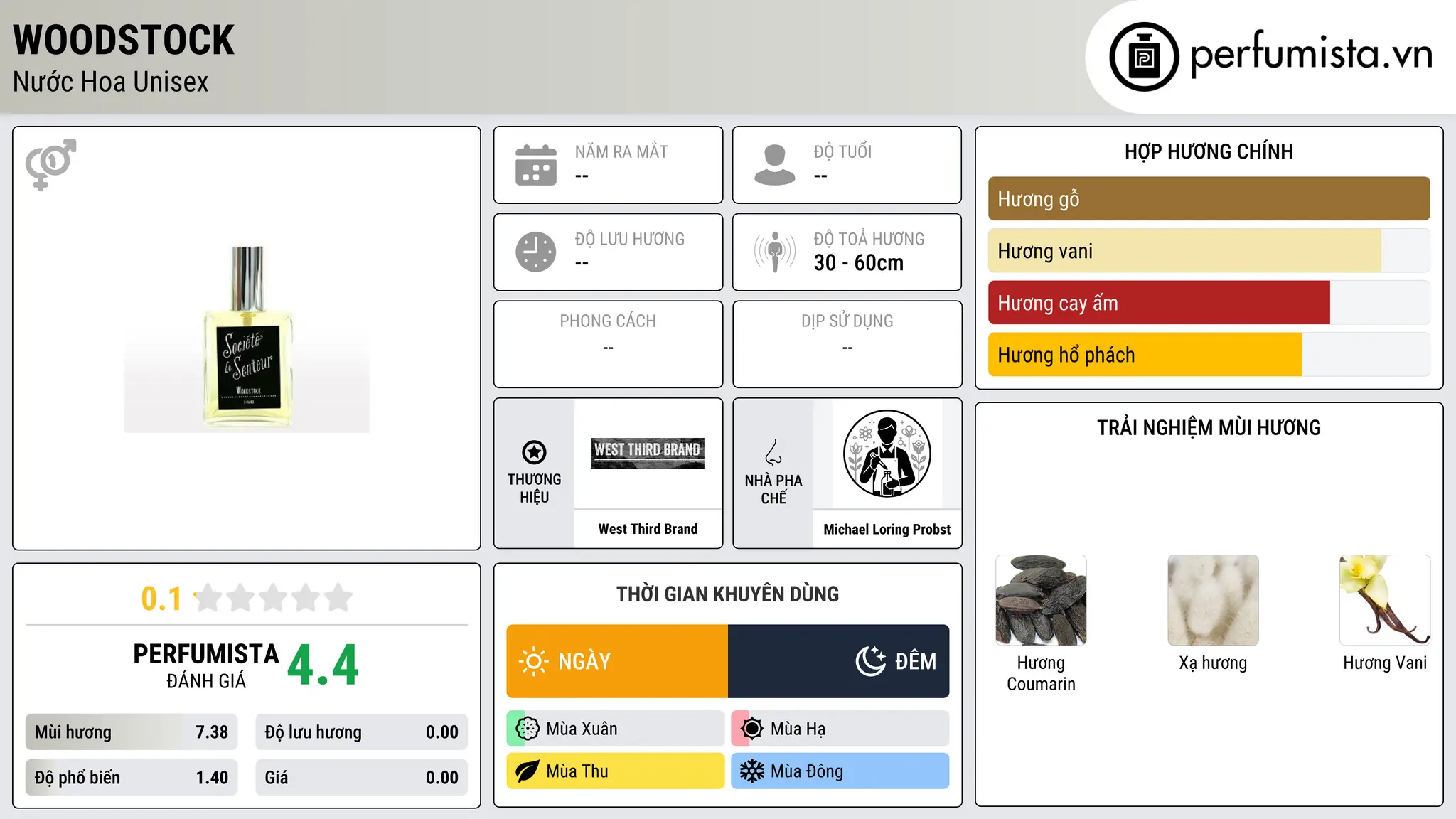The width and height of the screenshot is (1456, 819).
Task: Click the perfumista.vn site name text
Action: [1311, 54]
